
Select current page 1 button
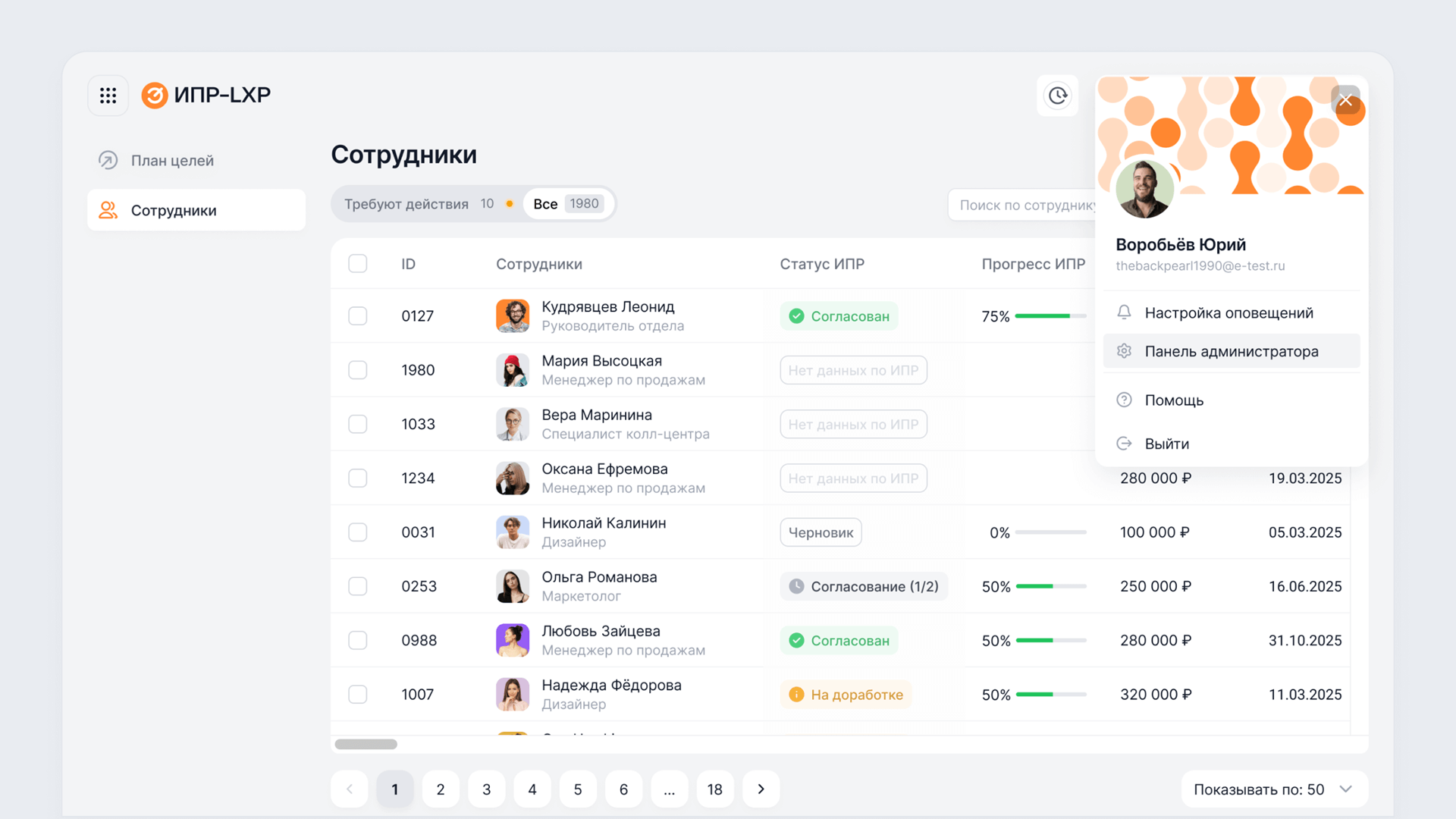coord(395,789)
